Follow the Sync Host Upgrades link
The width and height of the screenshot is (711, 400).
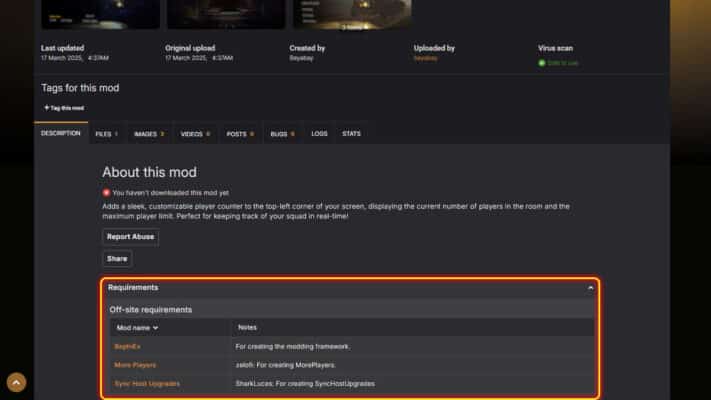click(x=148, y=383)
